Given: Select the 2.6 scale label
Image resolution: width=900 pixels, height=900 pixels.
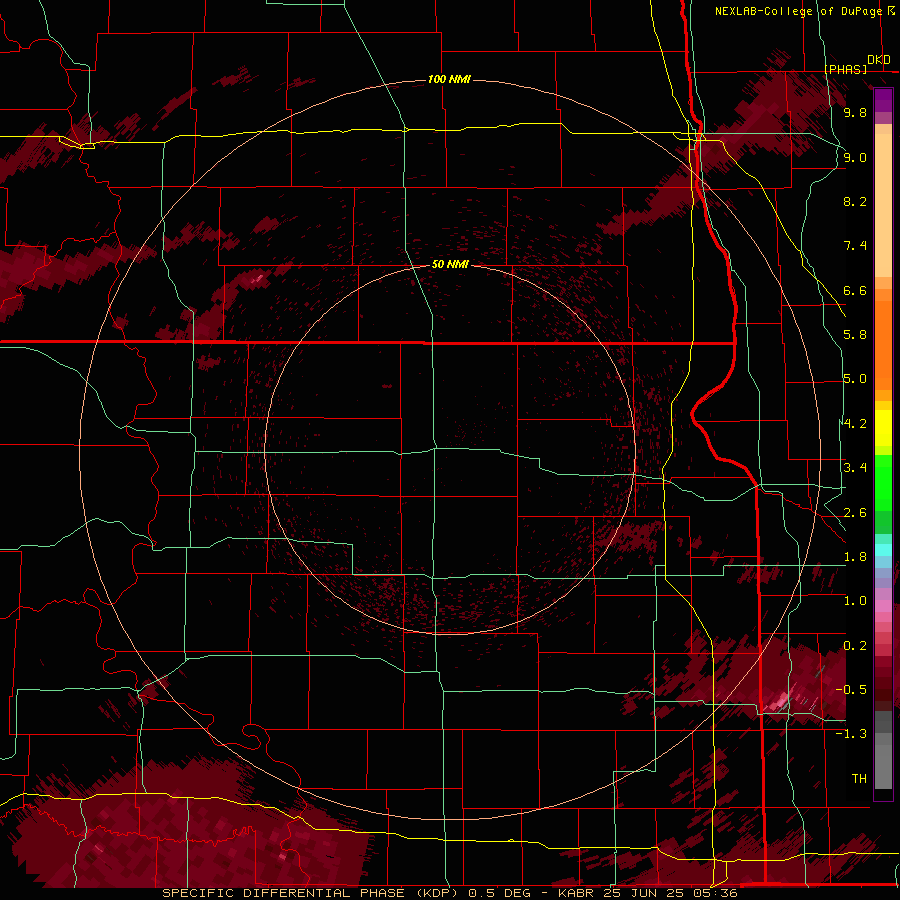Looking at the screenshot, I should pyautogui.click(x=855, y=513).
